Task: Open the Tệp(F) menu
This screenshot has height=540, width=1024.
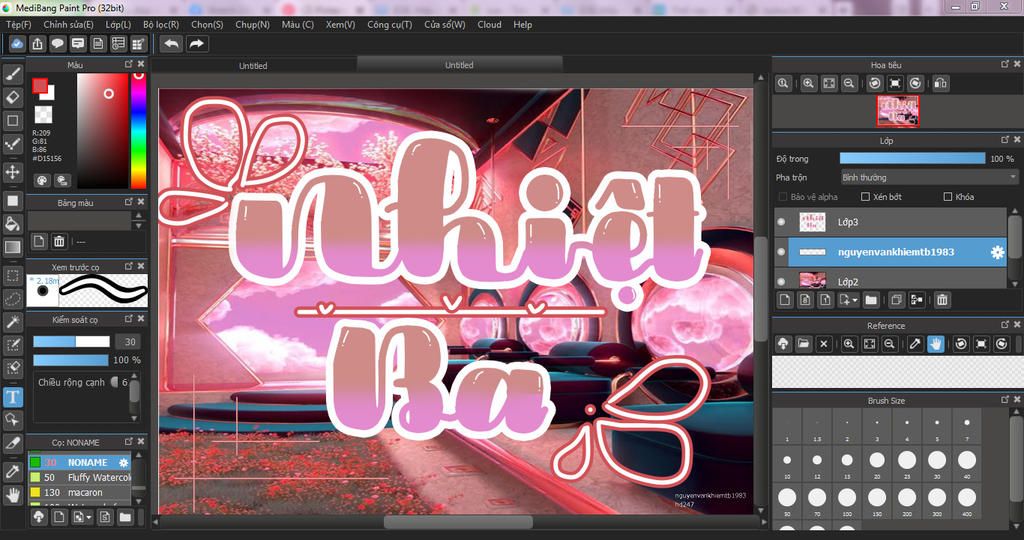Action: click(x=18, y=24)
